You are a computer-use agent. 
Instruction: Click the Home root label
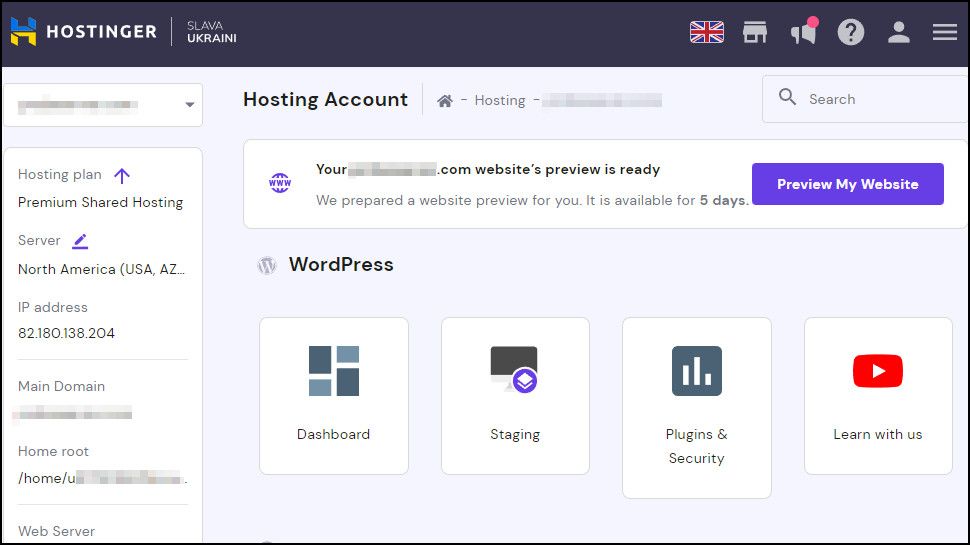(x=53, y=451)
